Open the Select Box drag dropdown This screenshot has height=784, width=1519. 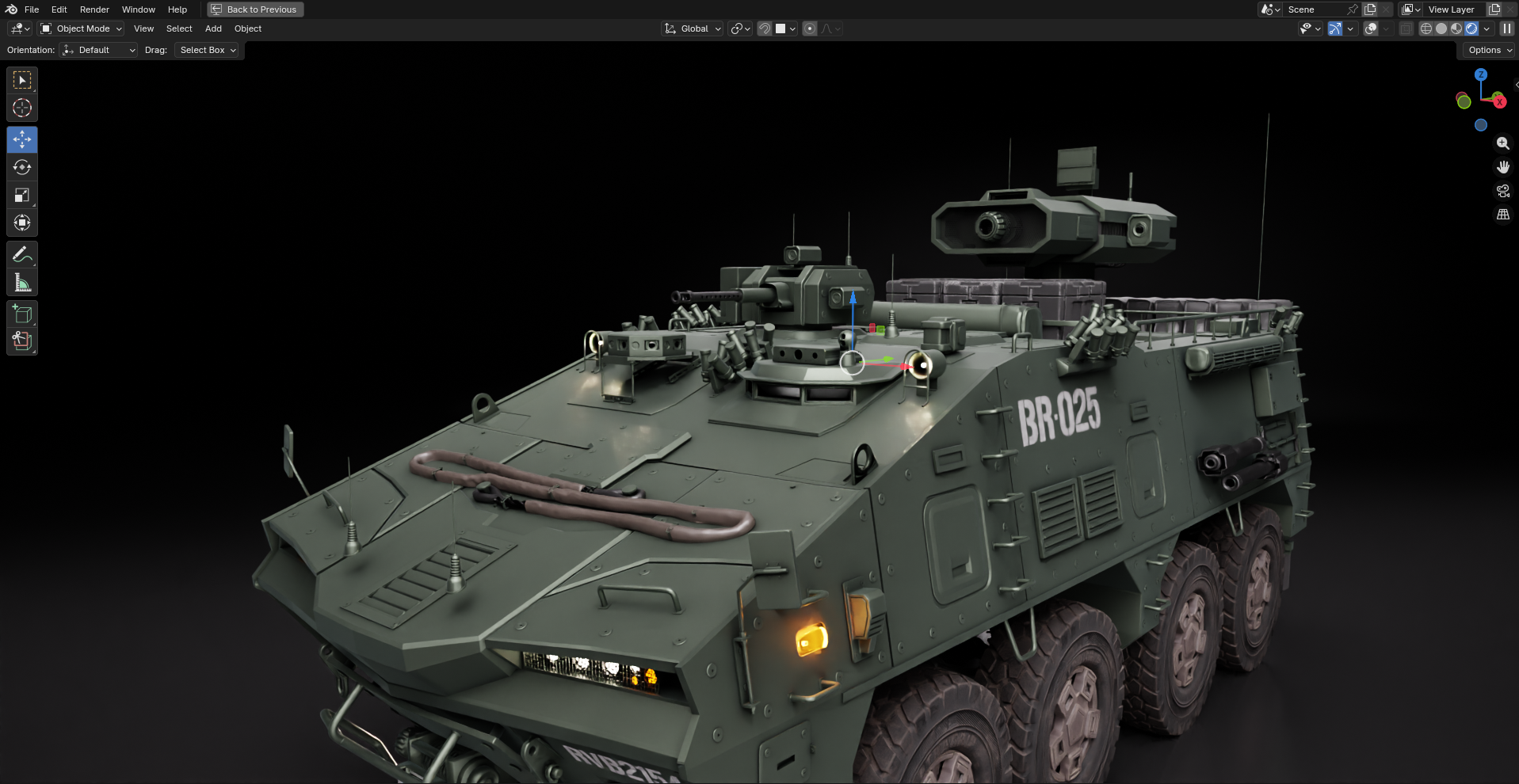click(207, 50)
